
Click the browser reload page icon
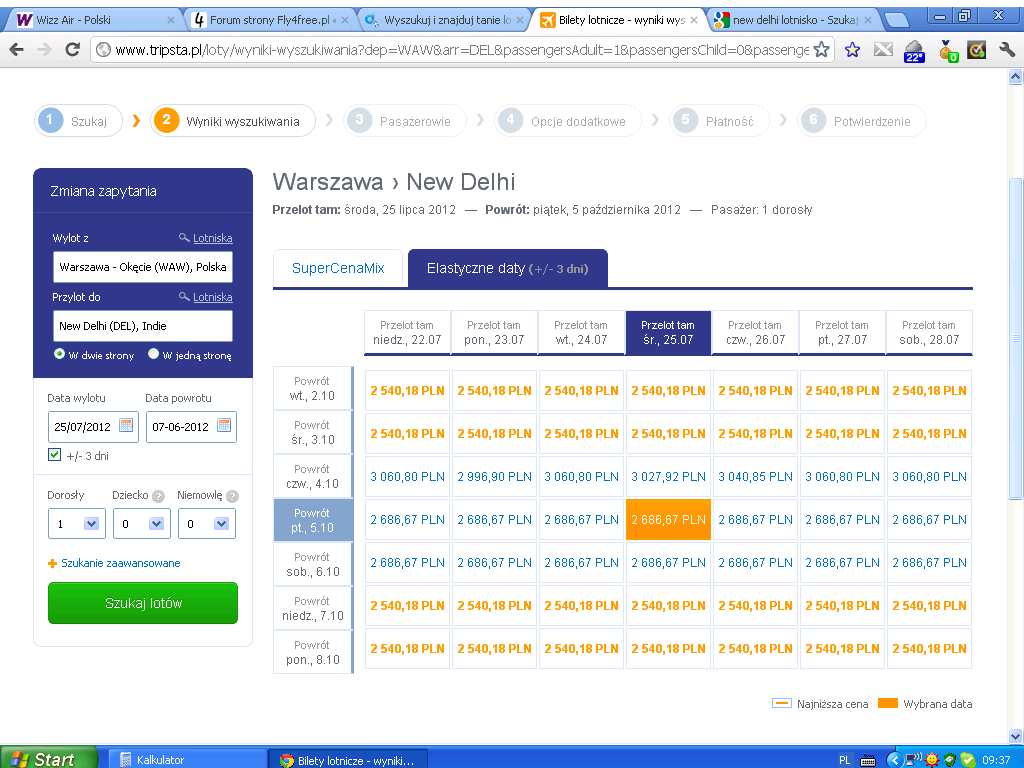pos(72,49)
